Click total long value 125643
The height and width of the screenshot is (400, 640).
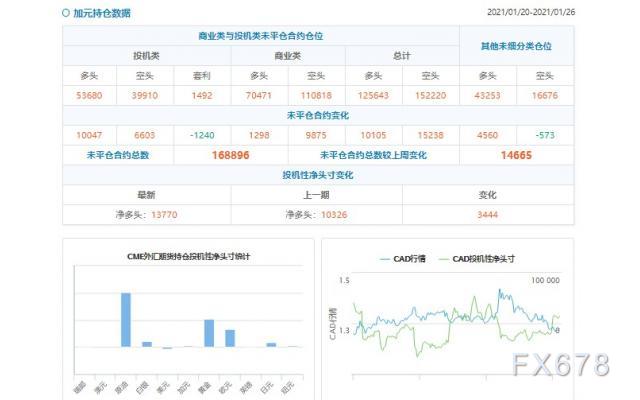(373, 96)
